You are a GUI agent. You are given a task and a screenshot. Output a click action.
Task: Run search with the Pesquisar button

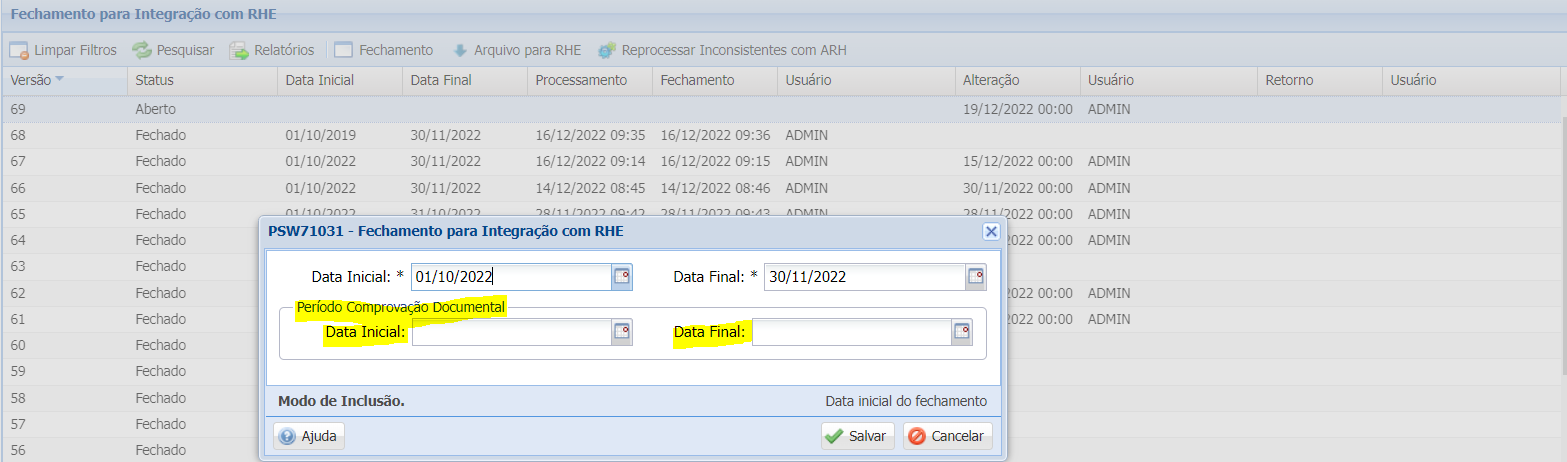pos(173,50)
